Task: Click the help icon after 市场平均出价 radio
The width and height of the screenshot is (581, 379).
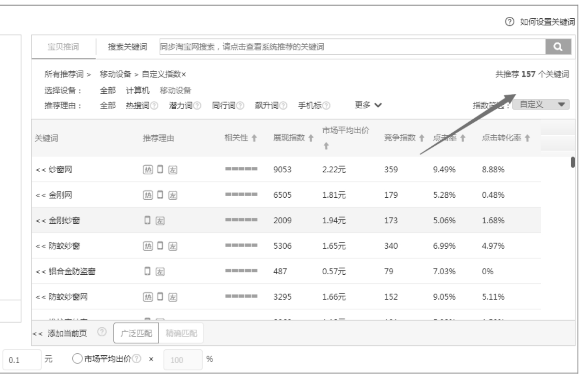Action: click(x=136, y=359)
